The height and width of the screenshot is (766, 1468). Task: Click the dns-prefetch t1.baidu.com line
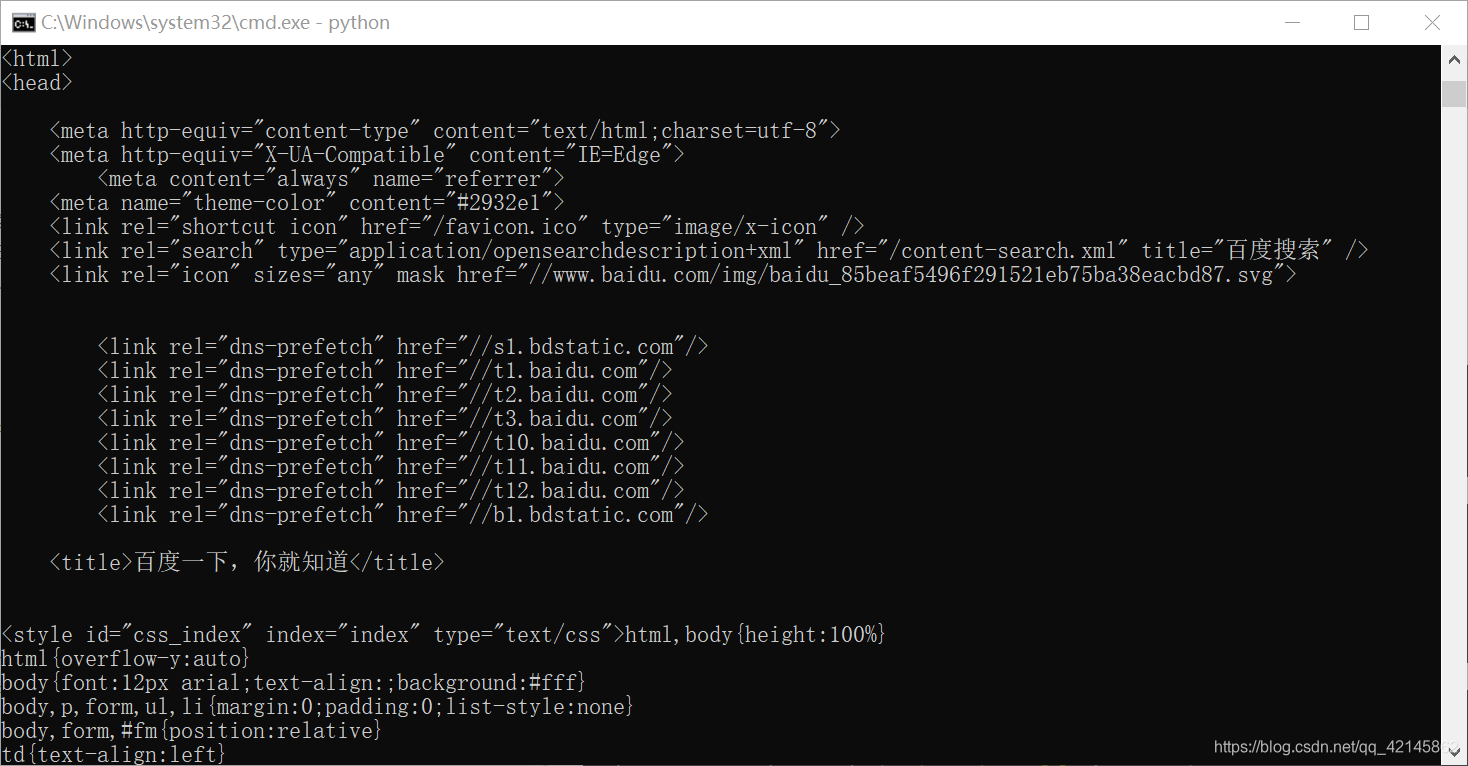pos(385,371)
